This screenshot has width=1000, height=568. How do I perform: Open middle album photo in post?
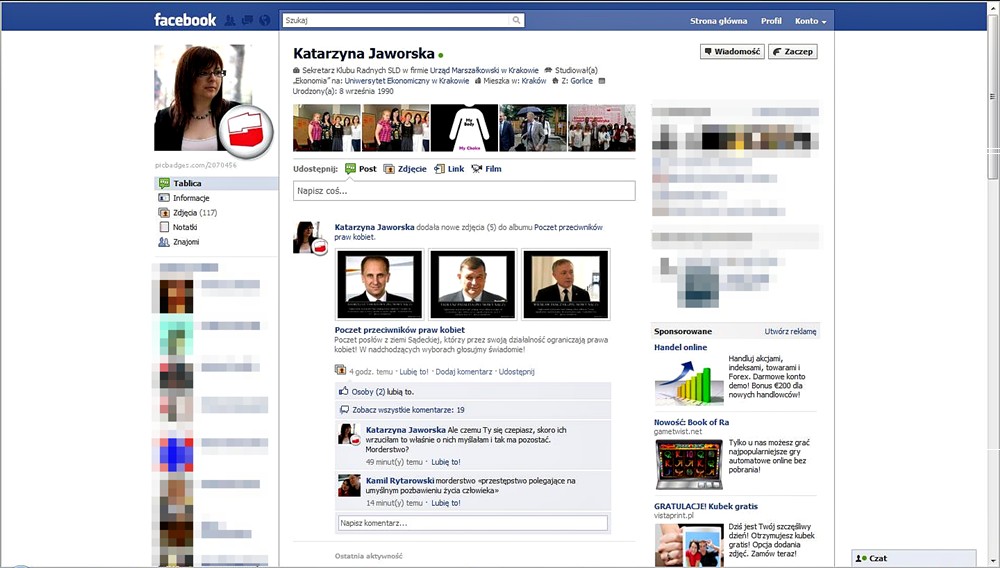[473, 284]
